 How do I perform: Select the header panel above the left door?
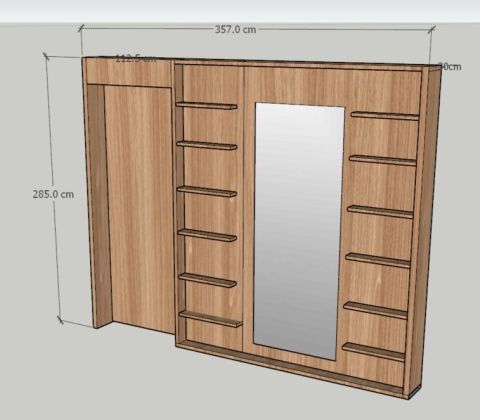click(x=128, y=73)
